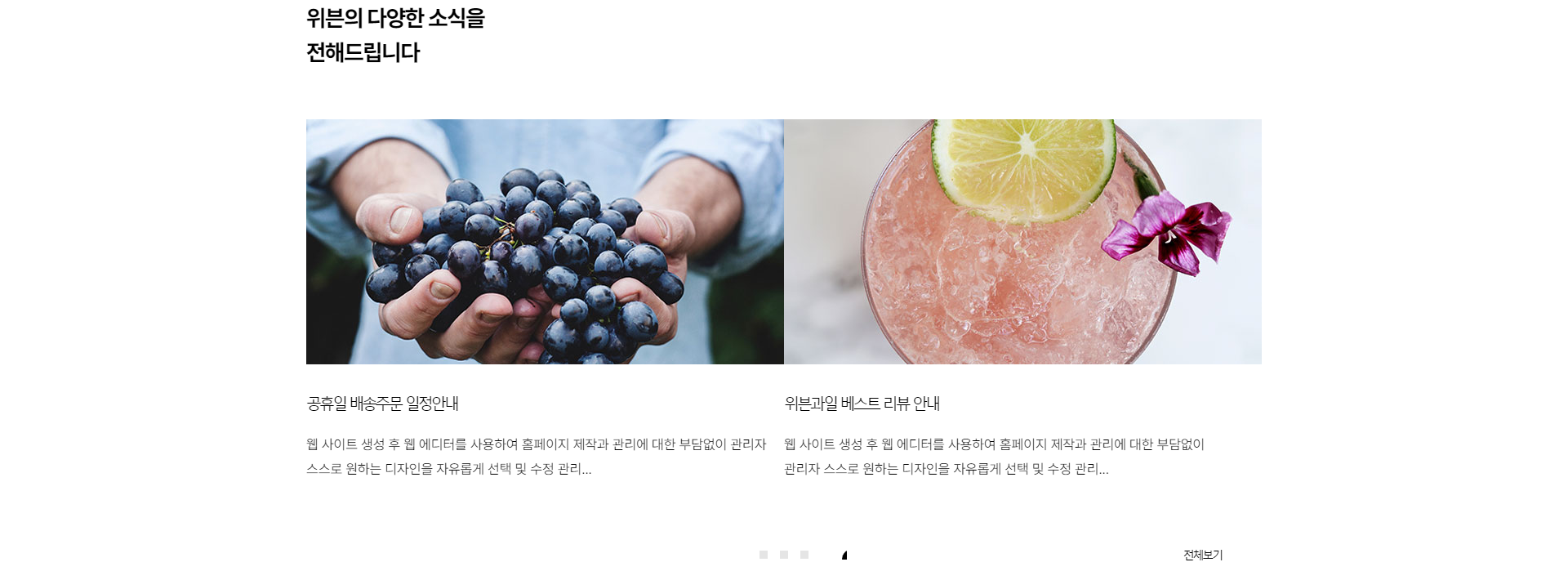Click the heading line 위븐의 다양한 소식을

pos(395,18)
